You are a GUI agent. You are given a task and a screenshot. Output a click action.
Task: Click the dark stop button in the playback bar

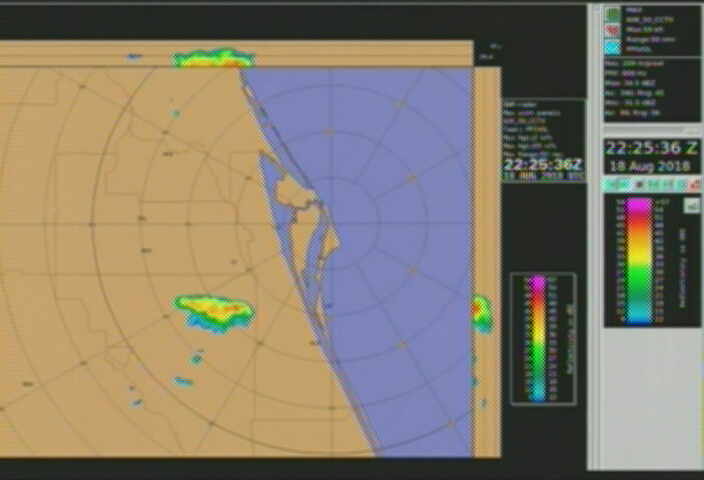click(x=641, y=185)
